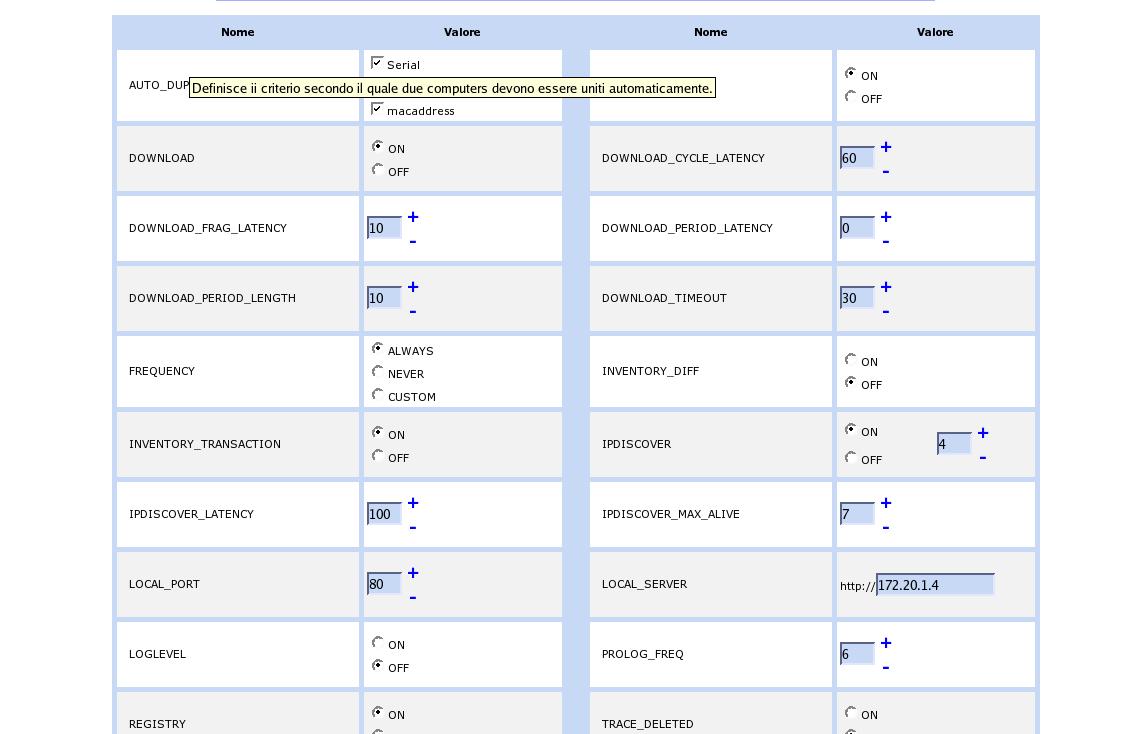Screen dimensions: 1145x734
Task: Choose NEVER for FREQUENCY
Action: click(378, 372)
